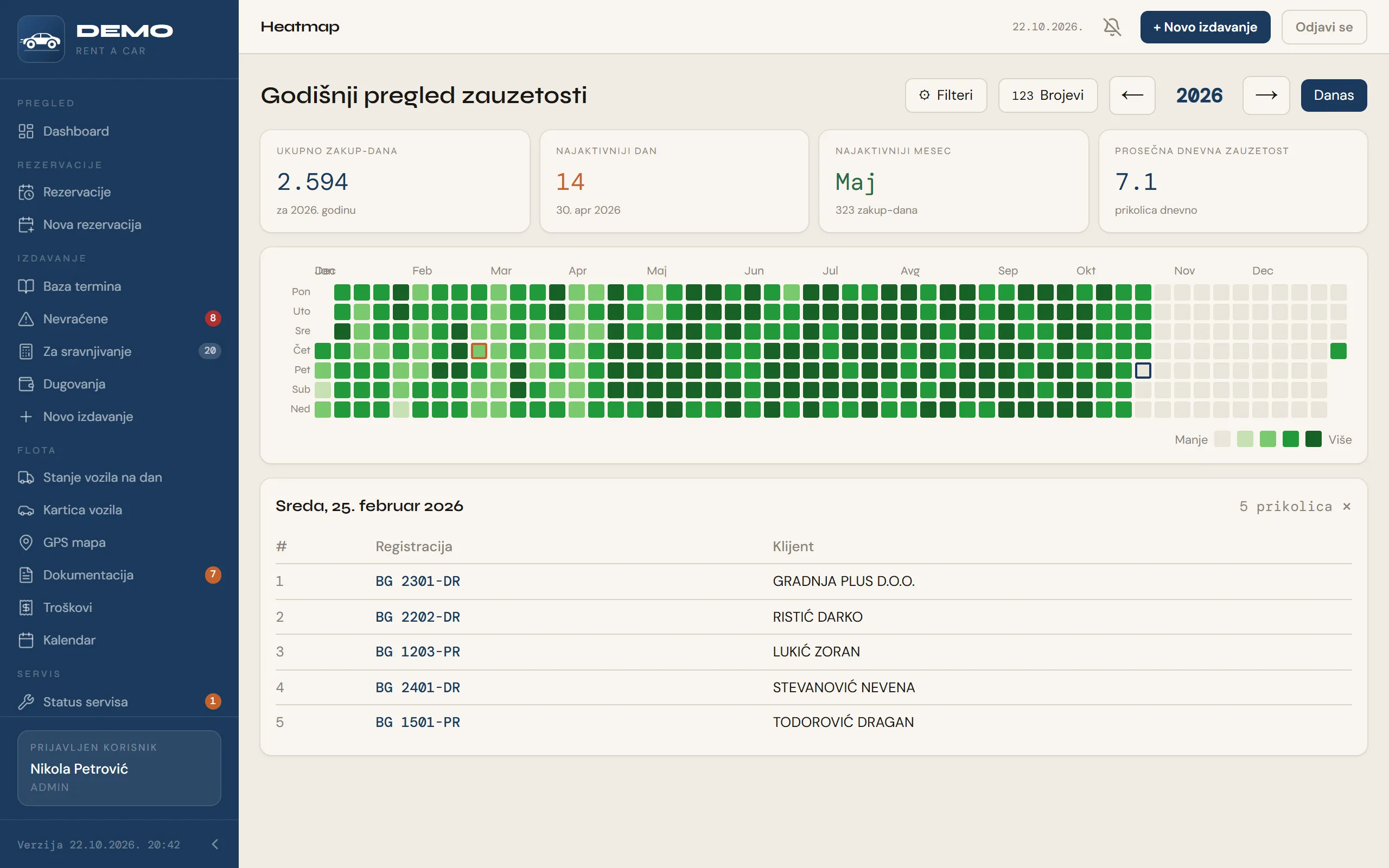Click the Demo Rent a Car logo
This screenshot has width=1389, height=868.
(x=41, y=39)
